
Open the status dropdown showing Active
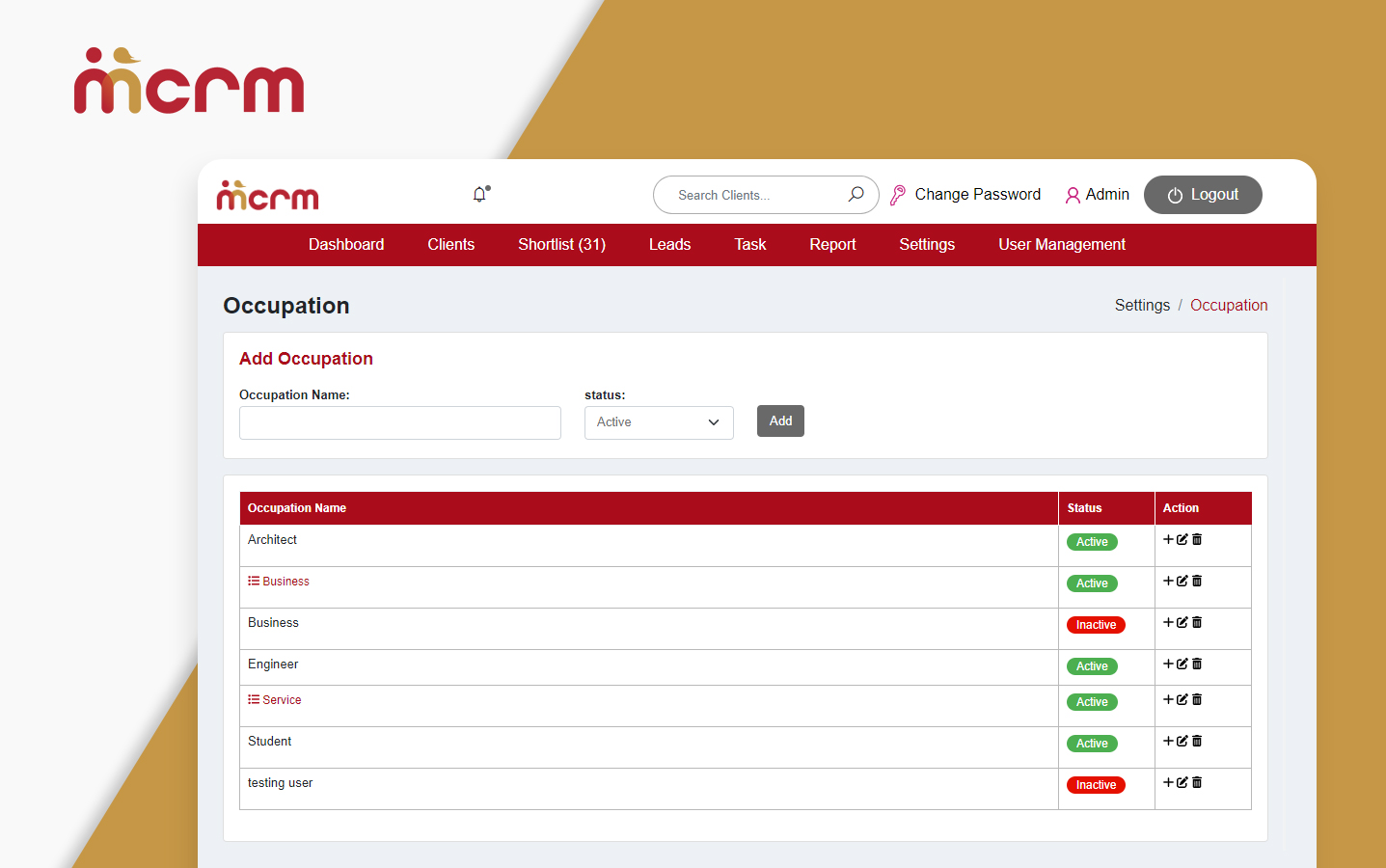[659, 422]
